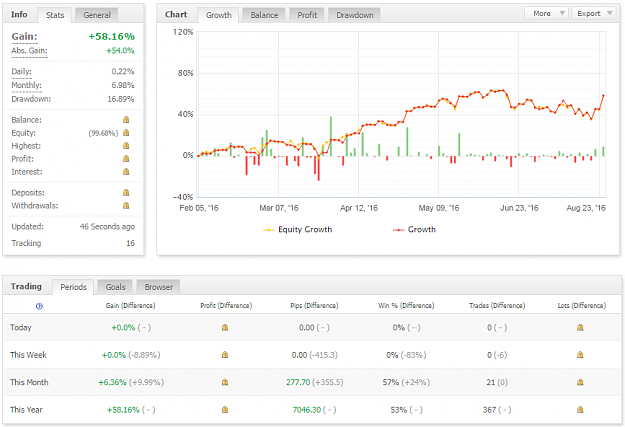Open the Goals tab in Trading
Image resolution: width=625 pixels, height=427 pixels.
tap(115, 287)
